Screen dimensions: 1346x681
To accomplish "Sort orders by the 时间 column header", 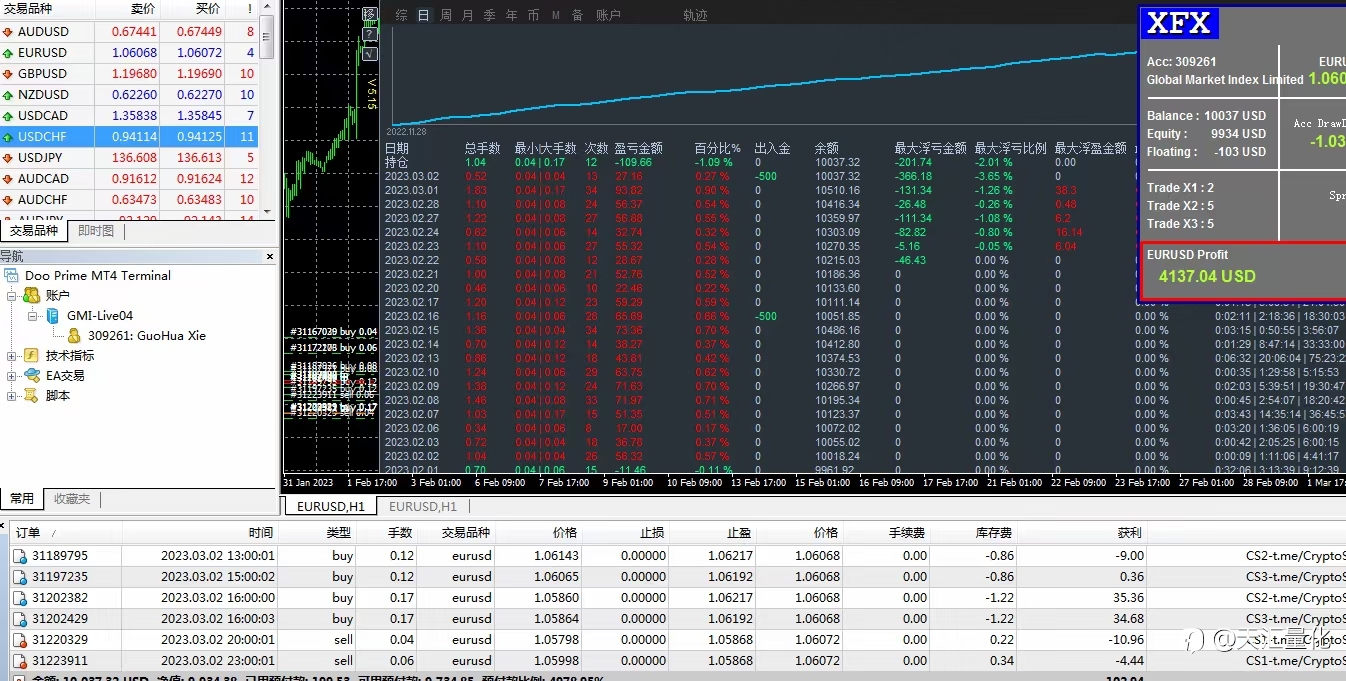I will tap(200, 533).
